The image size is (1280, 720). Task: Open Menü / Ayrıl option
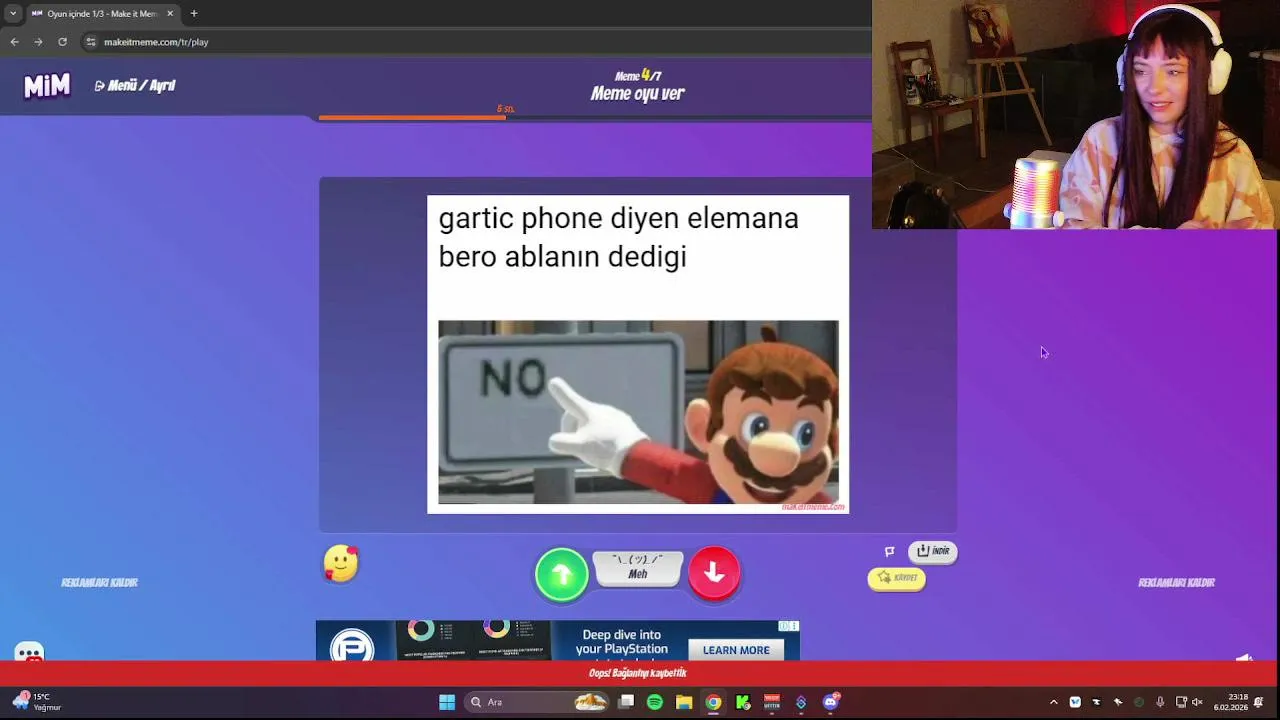coord(135,86)
